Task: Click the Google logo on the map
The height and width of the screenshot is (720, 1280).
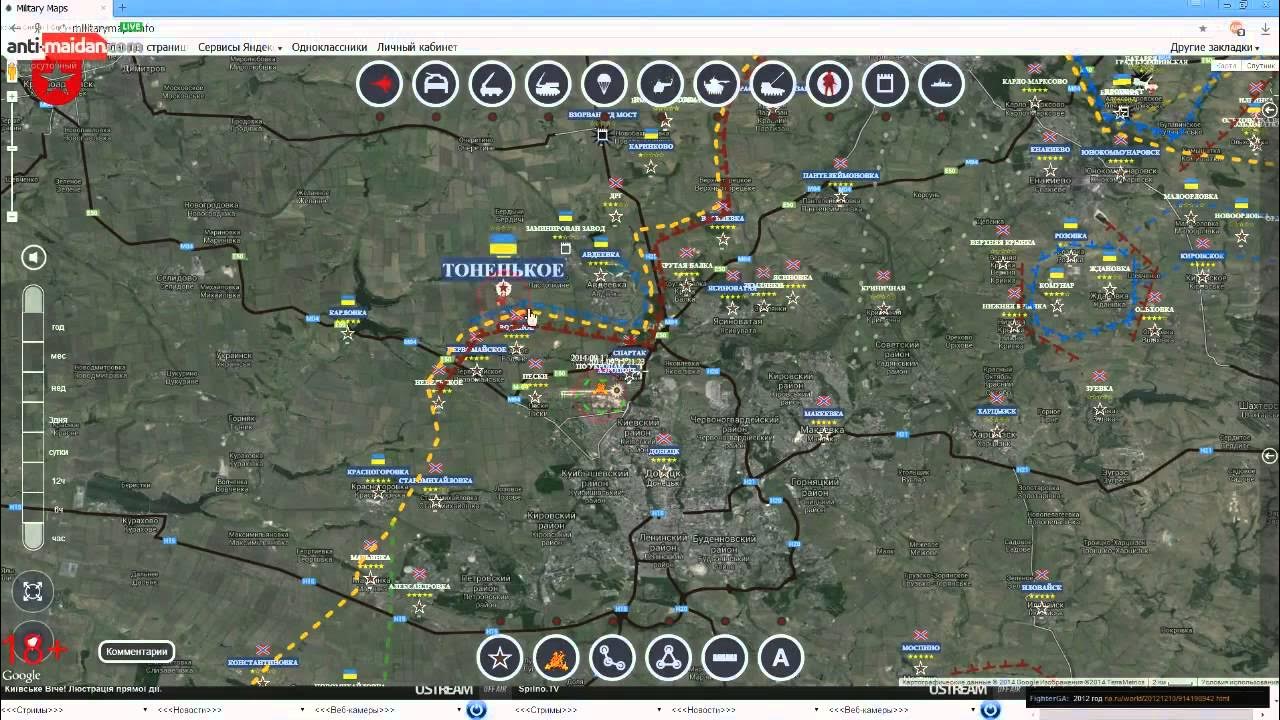Action: click(x=21, y=676)
